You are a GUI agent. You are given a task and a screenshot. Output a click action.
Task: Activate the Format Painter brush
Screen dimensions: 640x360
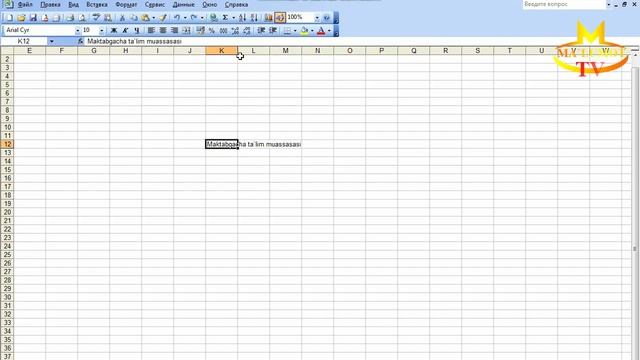point(163,18)
